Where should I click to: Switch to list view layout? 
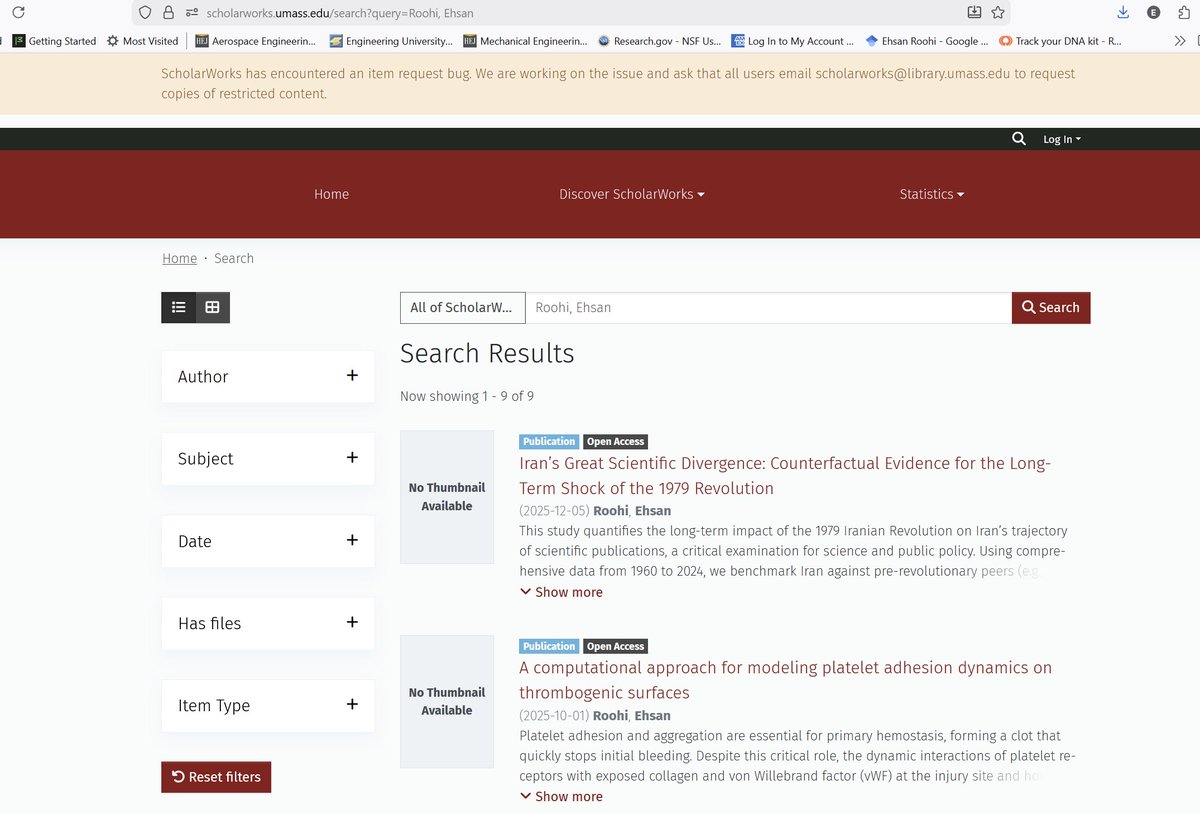179,307
